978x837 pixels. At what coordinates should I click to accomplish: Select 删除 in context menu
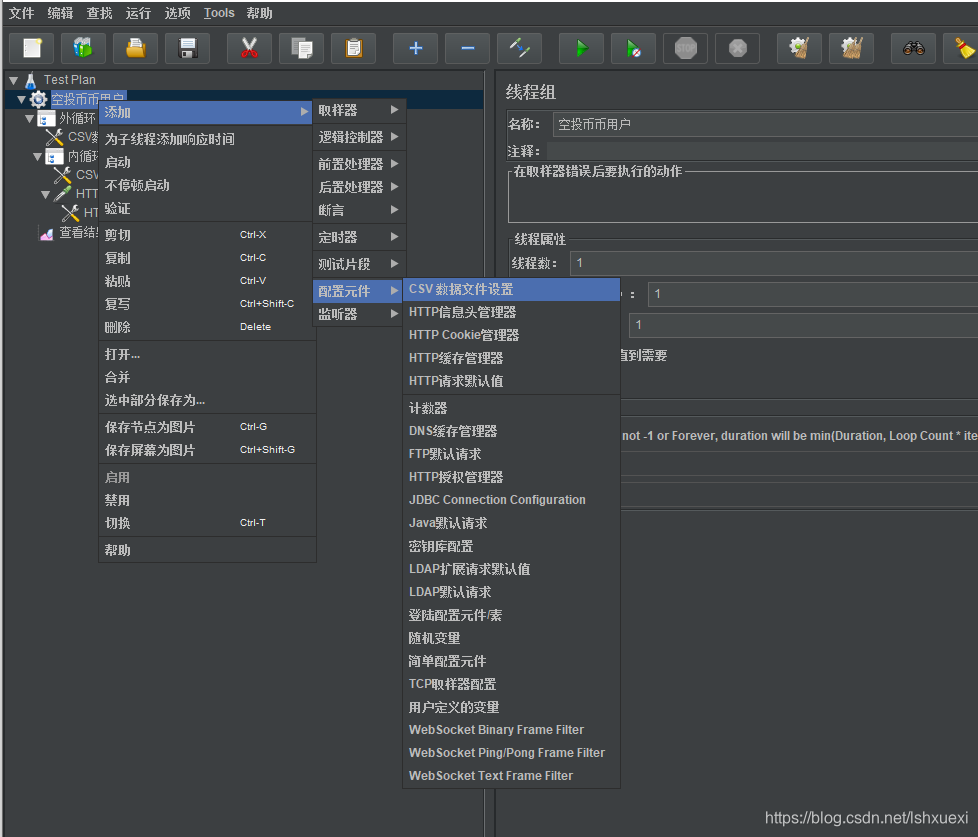[207, 327]
